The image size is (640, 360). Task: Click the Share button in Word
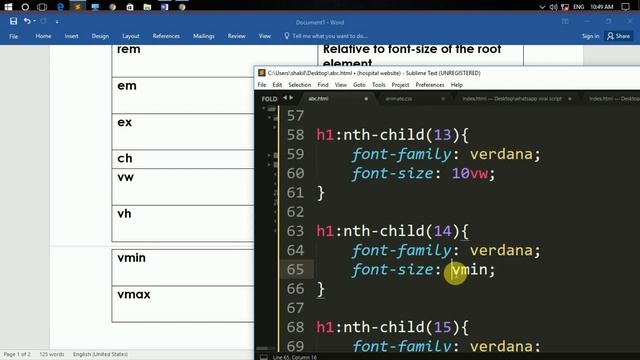(618, 36)
